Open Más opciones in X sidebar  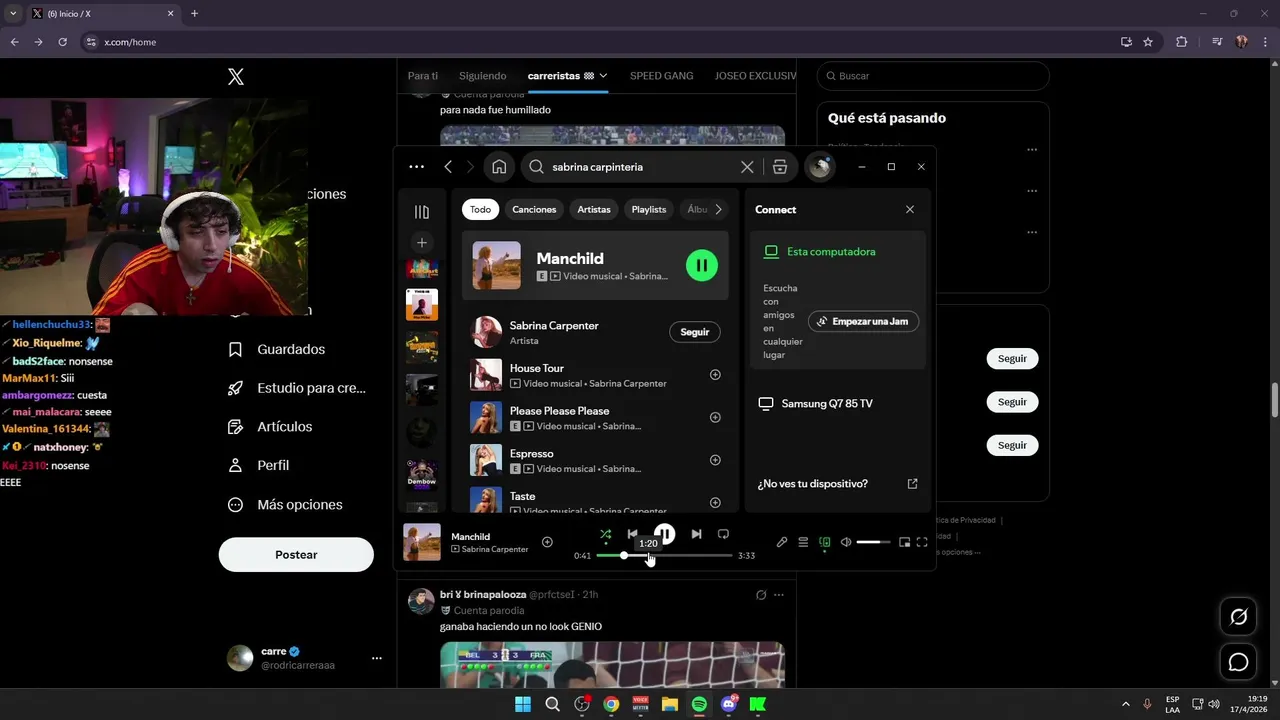pyautogui.click(x=284, y=505)
